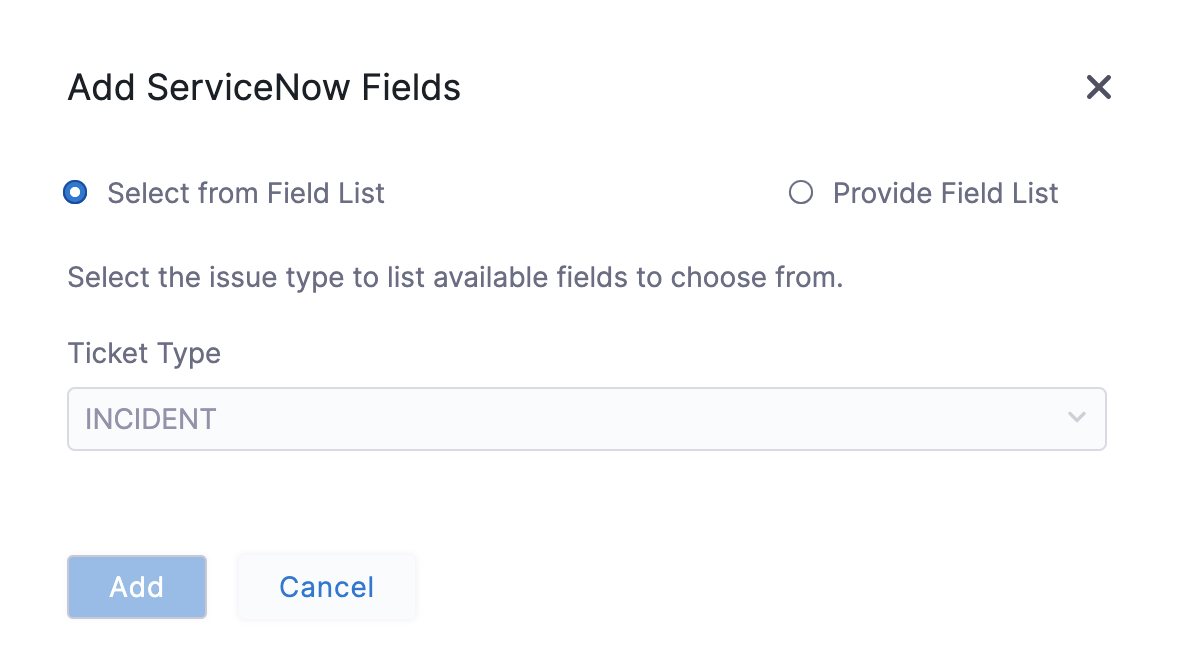The width and height of the screenshot is (1184, 646).
Task: Click the word "ServiceNow" in the heading
Action: 249,88
